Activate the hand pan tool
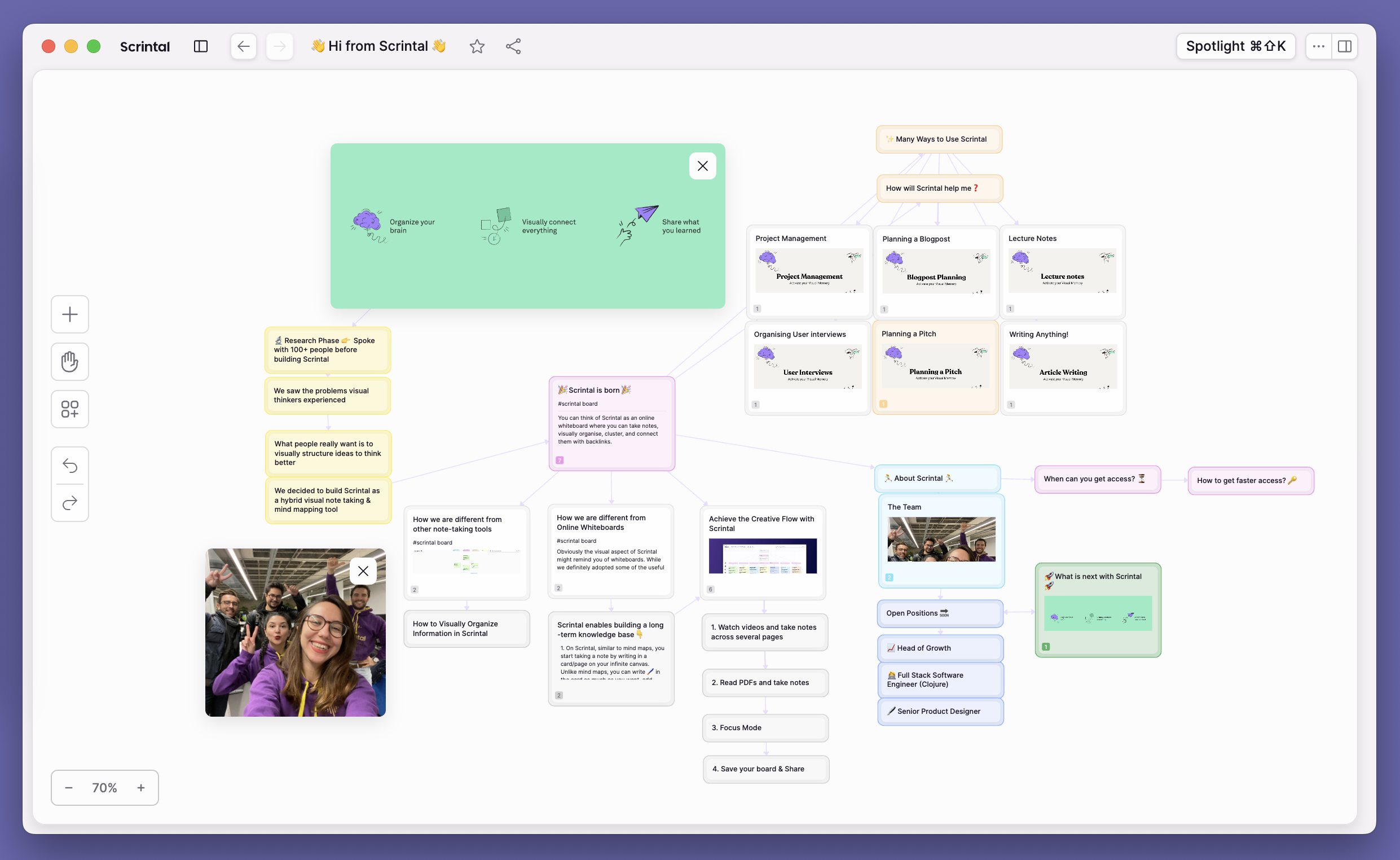Screen dimensions: 1400x860 click(x=69, y=362)
